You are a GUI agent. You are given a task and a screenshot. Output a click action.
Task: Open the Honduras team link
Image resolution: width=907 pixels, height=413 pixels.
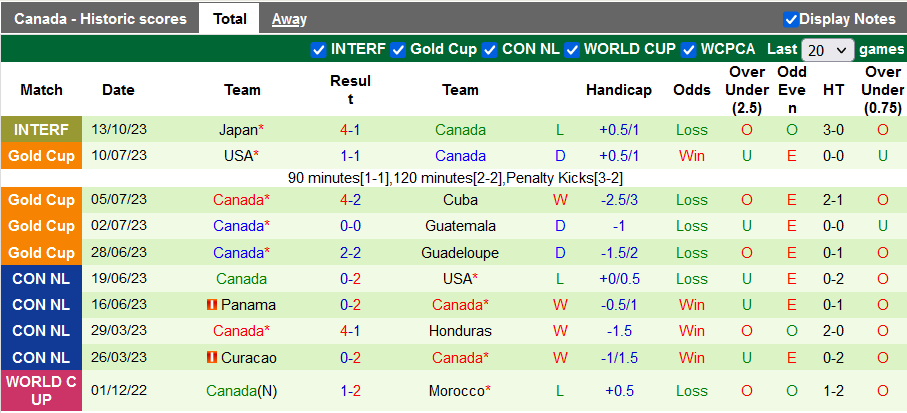click(460, 331)
